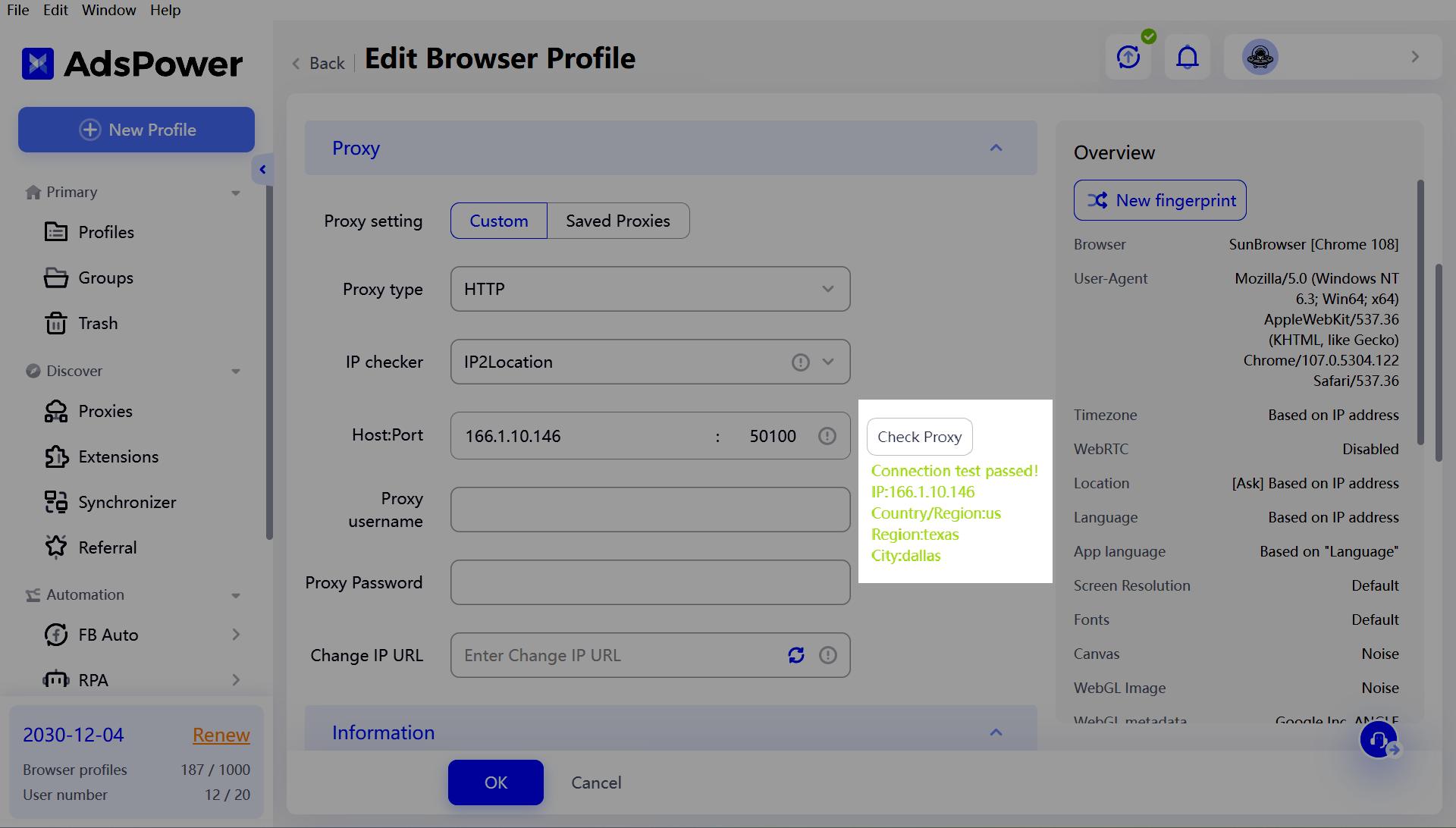Image resolution: width=1456 pixels, height=828 pixels.
Task: Collapse the Proxy section panel
Action: (x=996, y=147)
